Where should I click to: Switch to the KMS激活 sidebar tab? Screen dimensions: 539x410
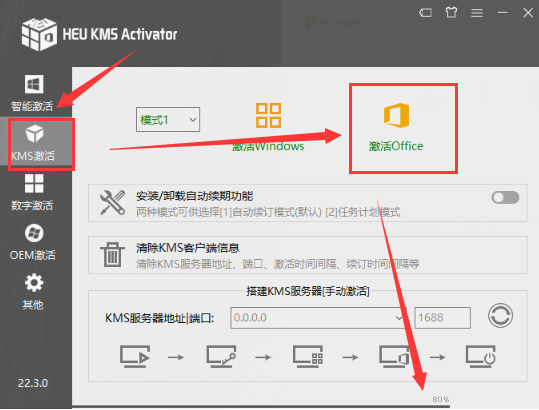pyautogui.click(x=33, y=144)
